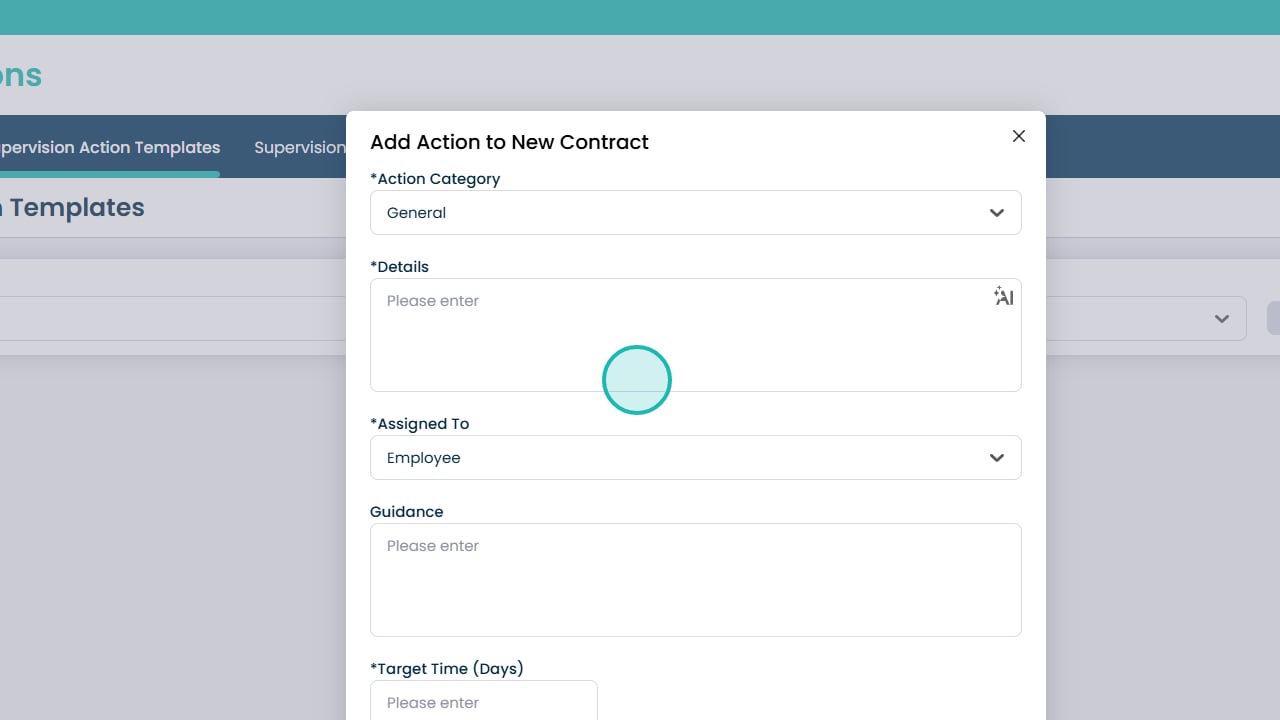Click the AI assist icon in Details

[x=1004, y=296]
